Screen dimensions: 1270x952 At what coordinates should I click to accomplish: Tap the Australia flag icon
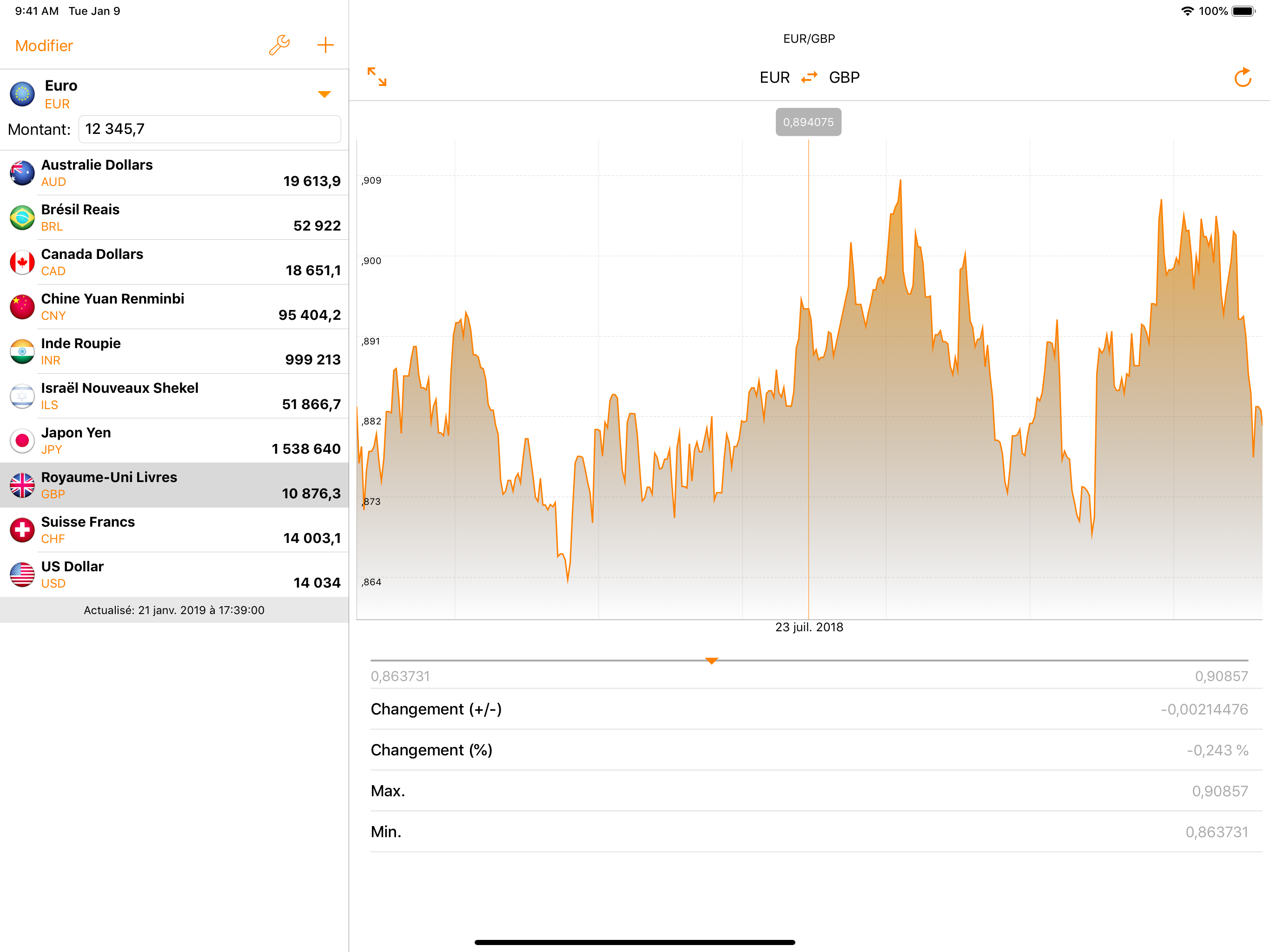[22, 173]
